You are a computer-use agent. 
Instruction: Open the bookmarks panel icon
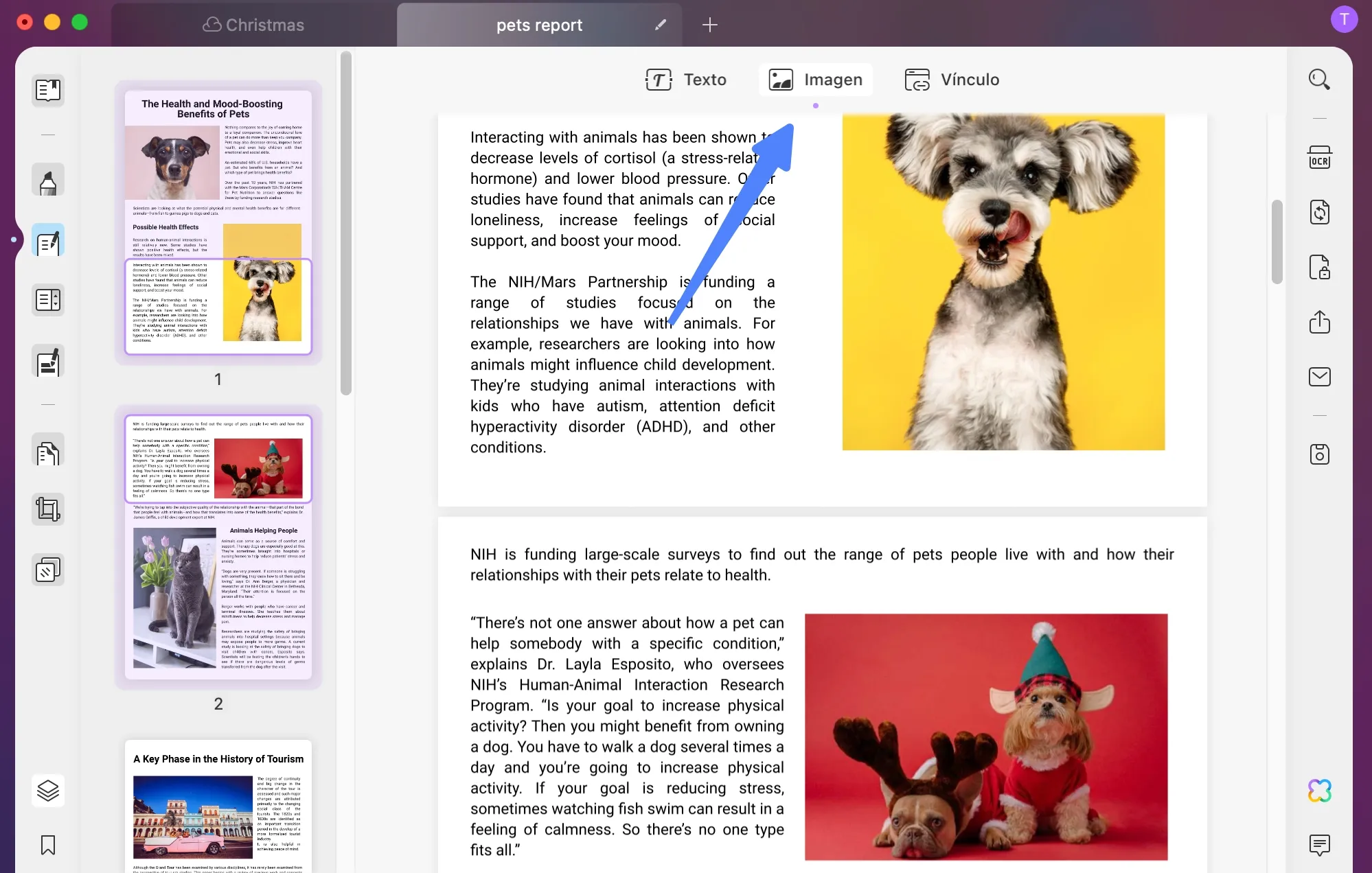pos(48,845)
